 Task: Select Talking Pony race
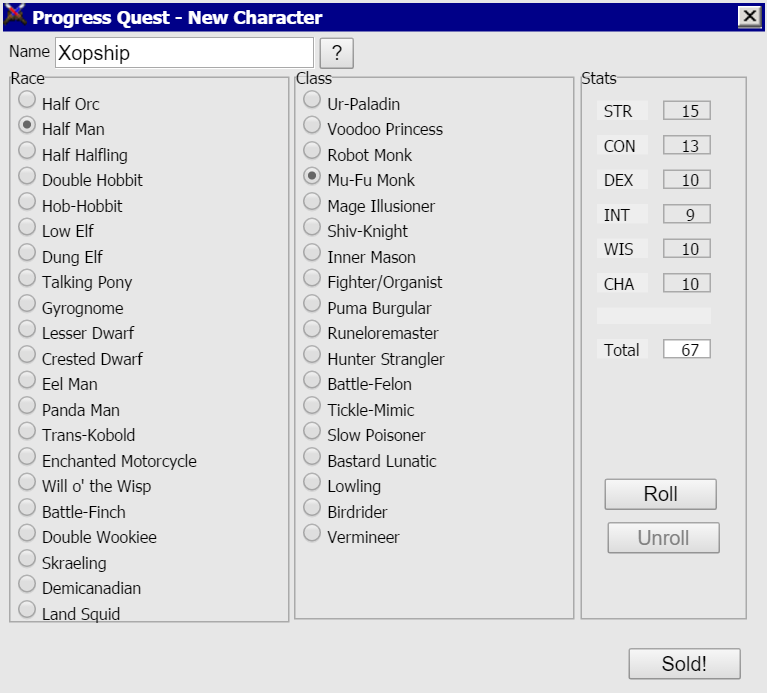click(x=27, y=278)
